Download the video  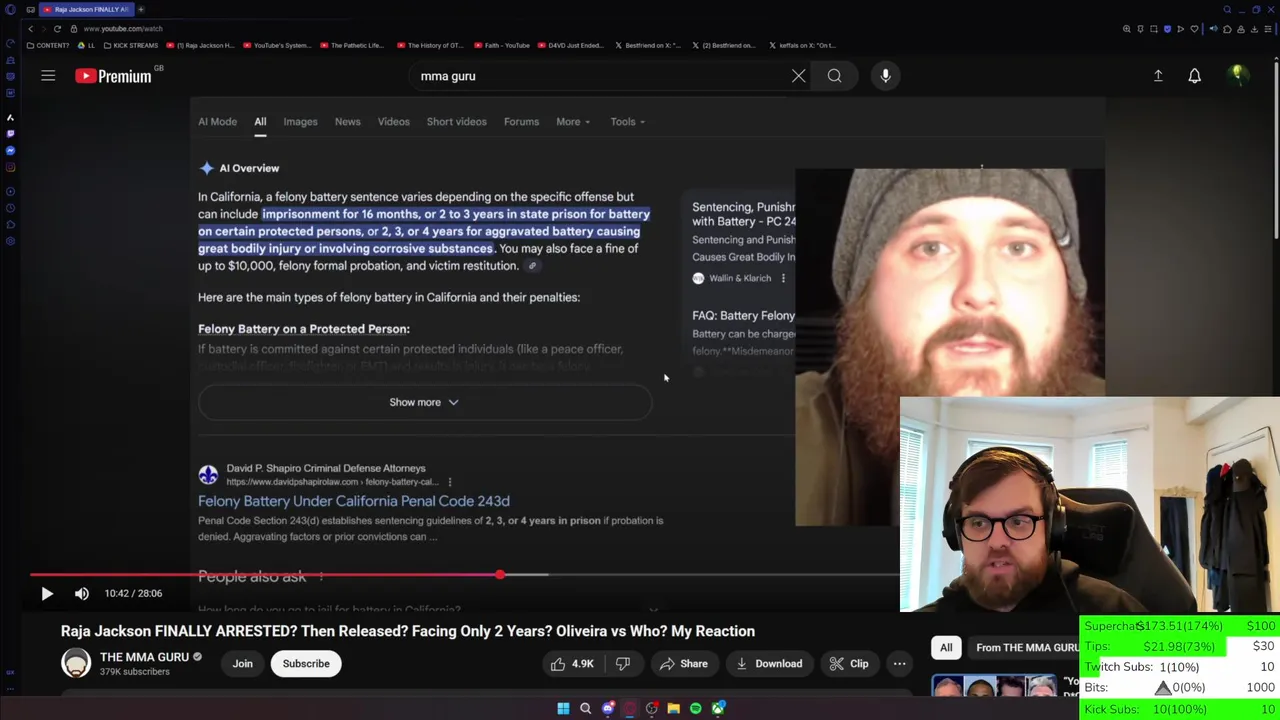point(768,664)
